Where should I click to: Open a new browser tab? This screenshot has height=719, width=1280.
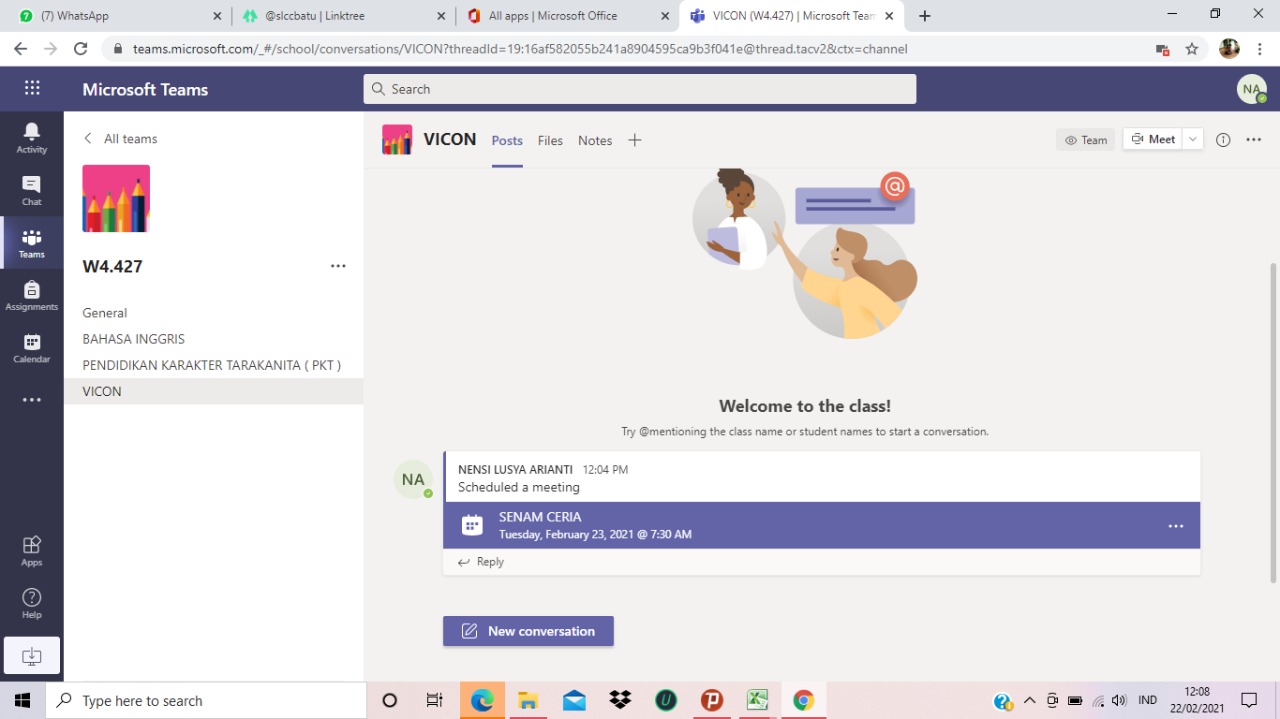925,16
